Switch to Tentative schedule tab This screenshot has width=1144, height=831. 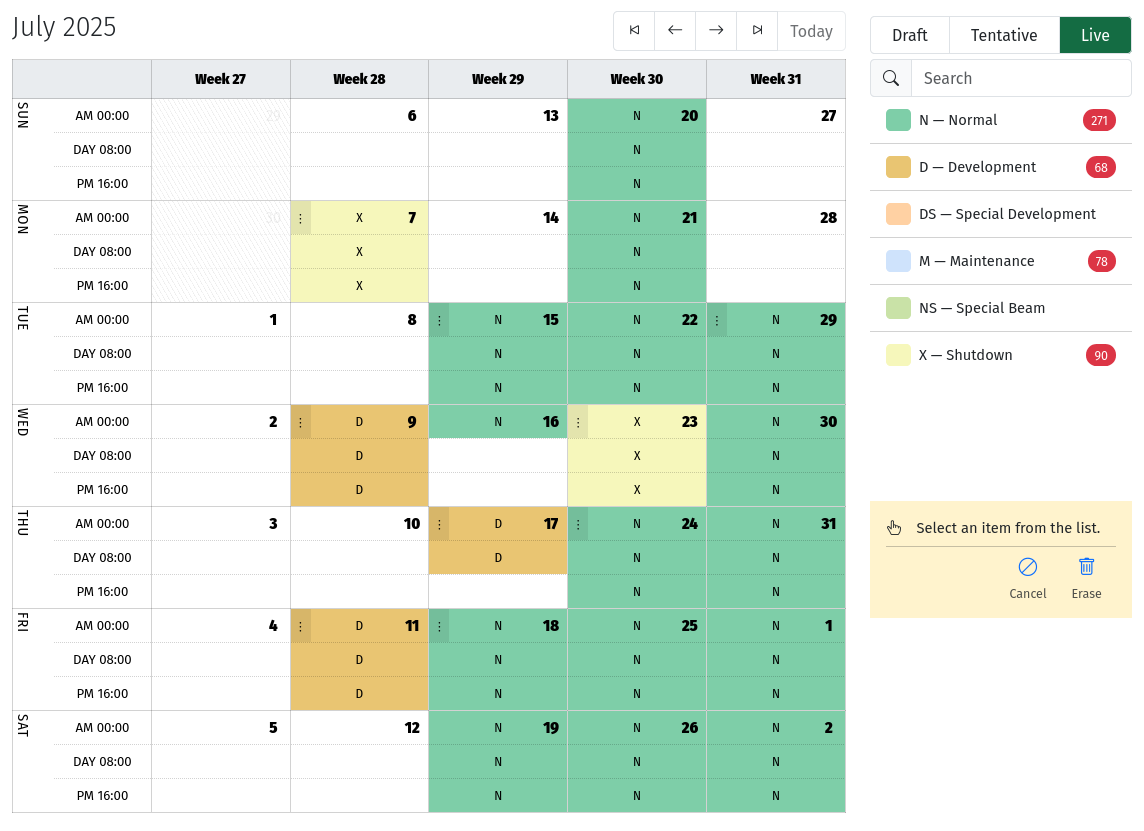(x=1004, y=35)
